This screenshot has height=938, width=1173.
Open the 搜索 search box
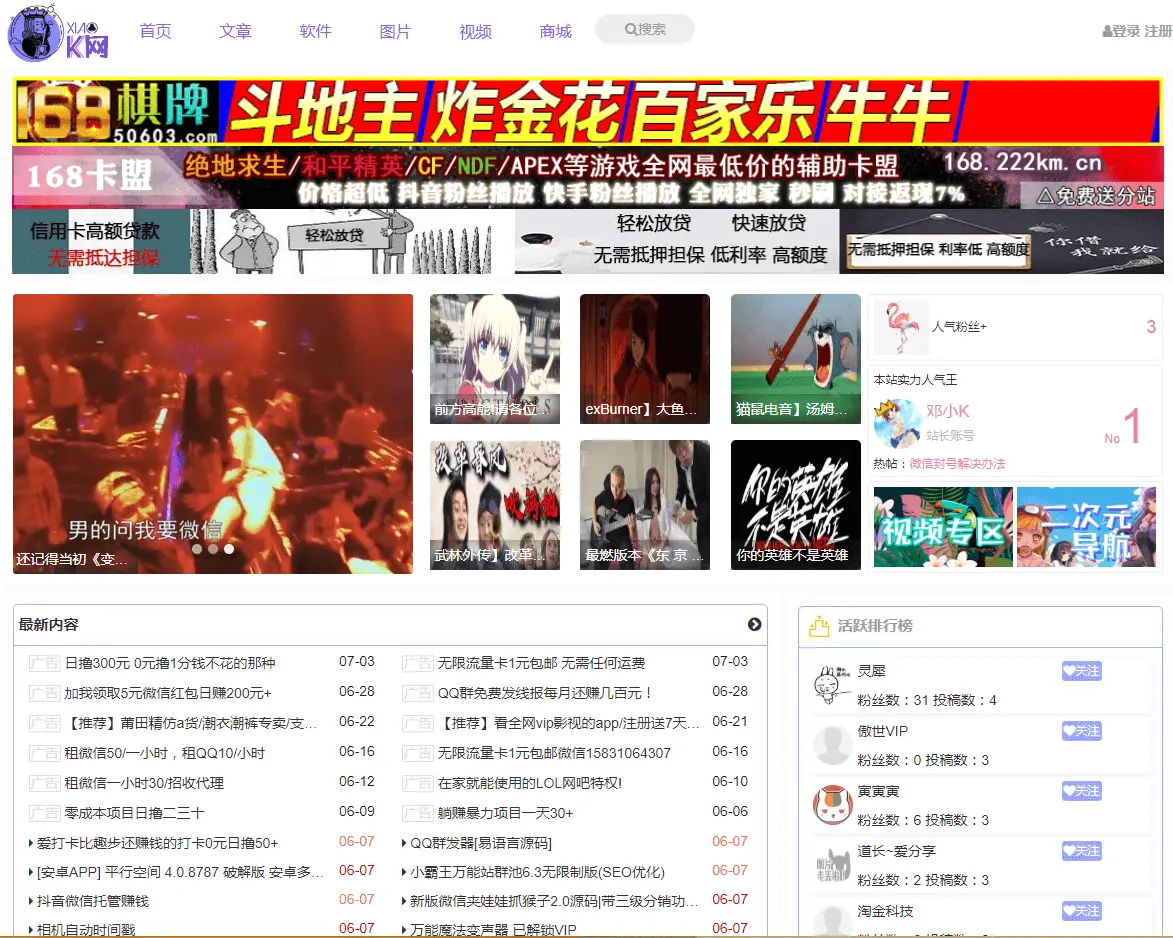[x=645, y=29]
